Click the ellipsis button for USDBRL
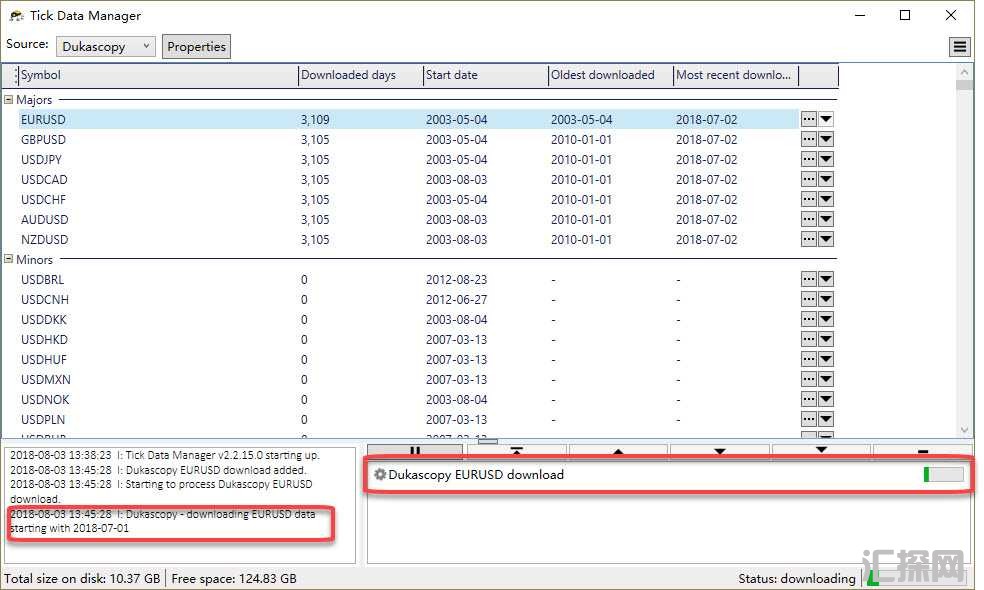 tap(809, 280)
